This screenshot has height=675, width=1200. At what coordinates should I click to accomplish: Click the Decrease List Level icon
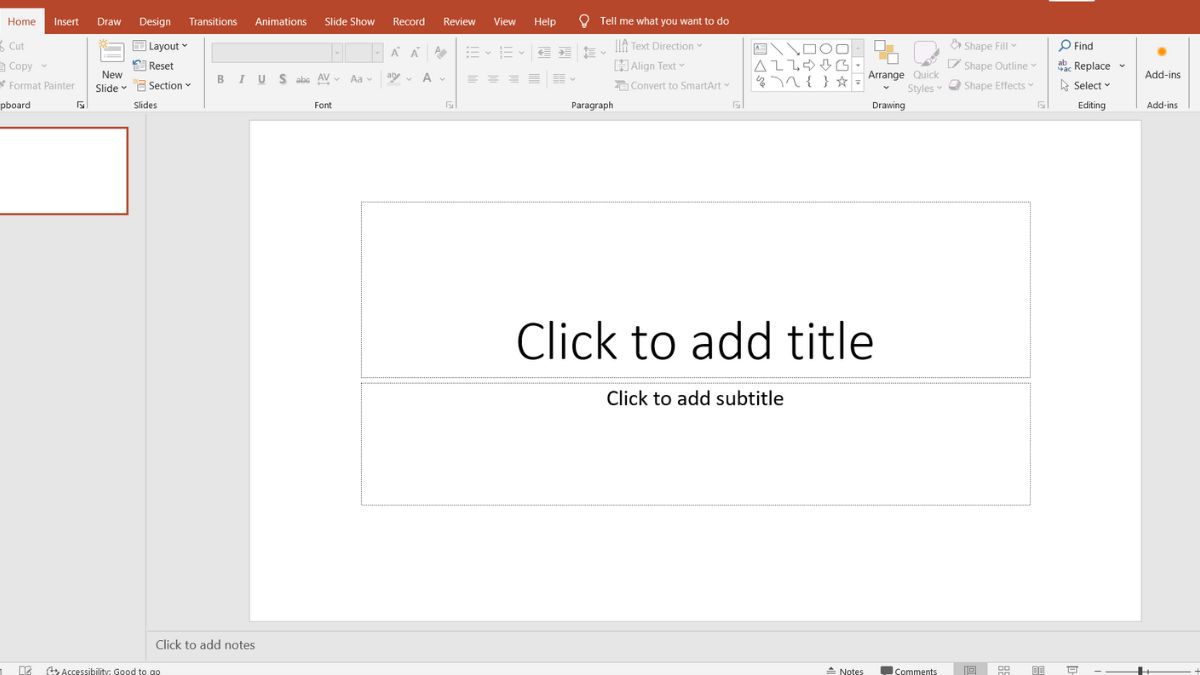pos(544,53)
